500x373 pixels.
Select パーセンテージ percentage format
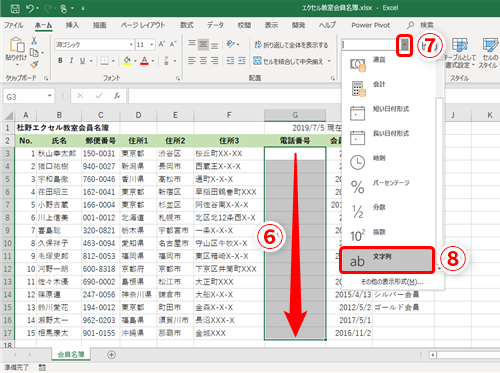coord(388,187)
